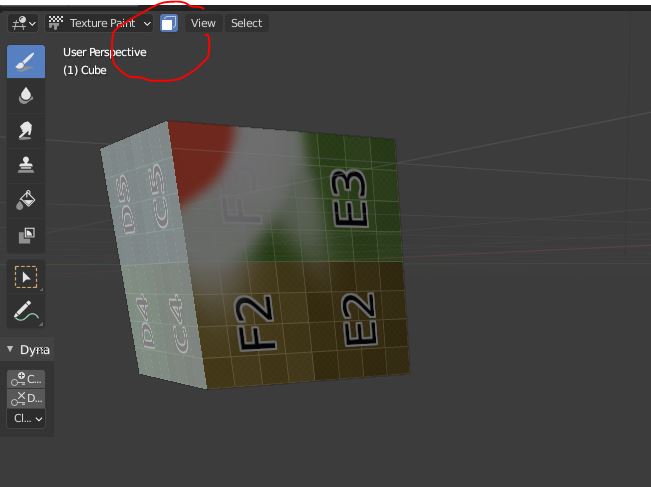Select the Fill bucket tool
This screenshot has height=487, width=651.
coord(26,201)
